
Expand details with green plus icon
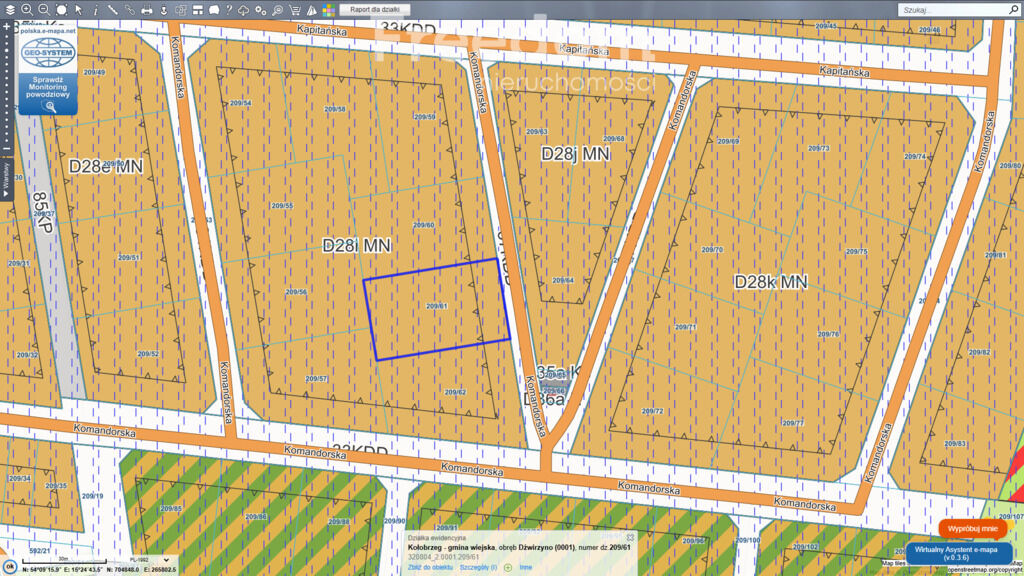click(x=507, y=567)
